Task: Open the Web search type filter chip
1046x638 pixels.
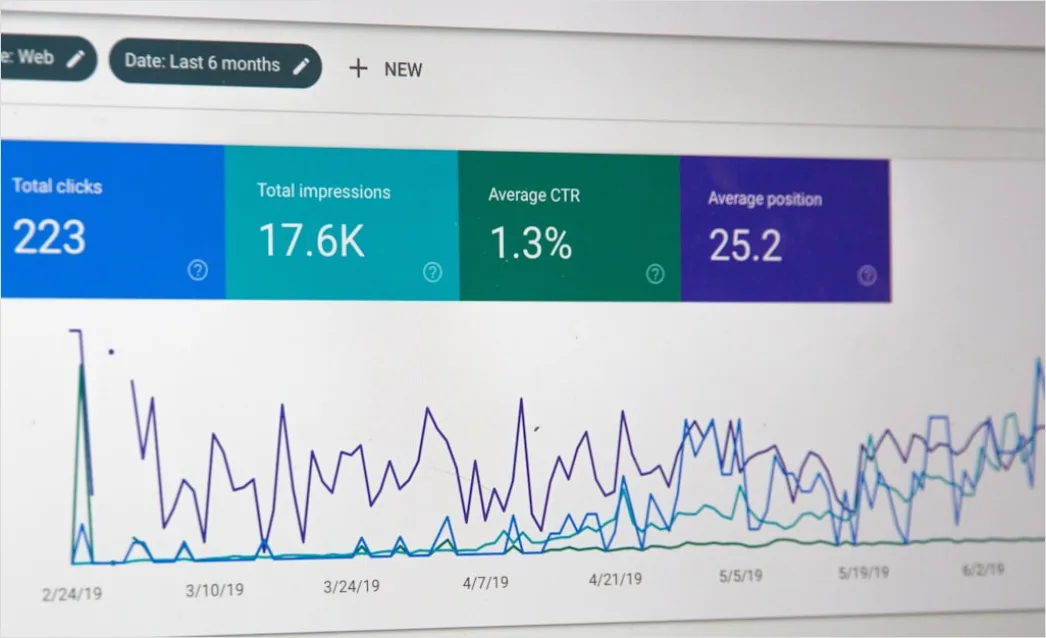Action: point(48,58)
